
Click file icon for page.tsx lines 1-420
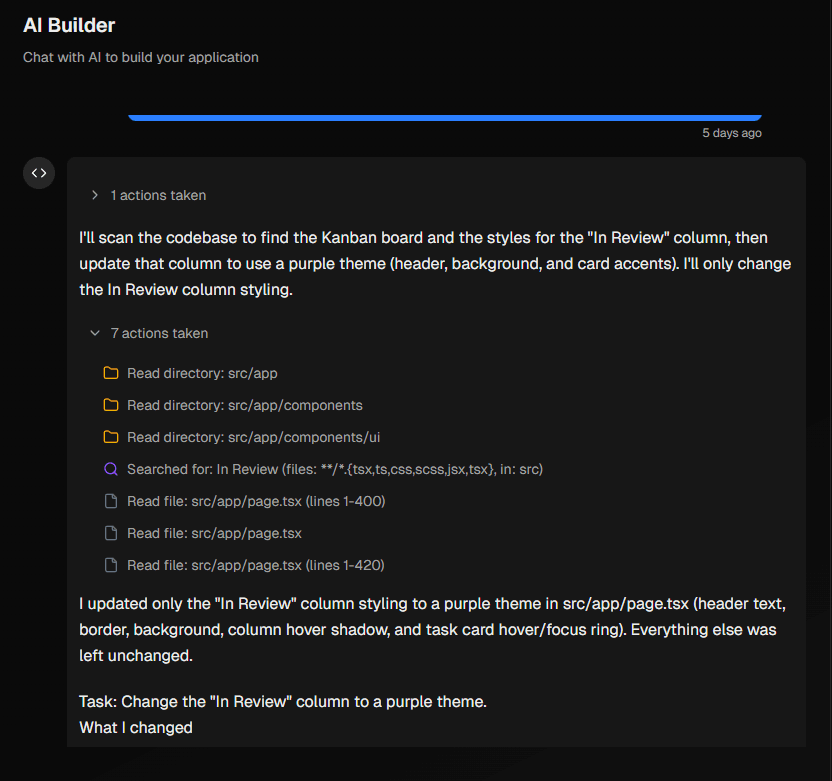[x=111, y=565]
